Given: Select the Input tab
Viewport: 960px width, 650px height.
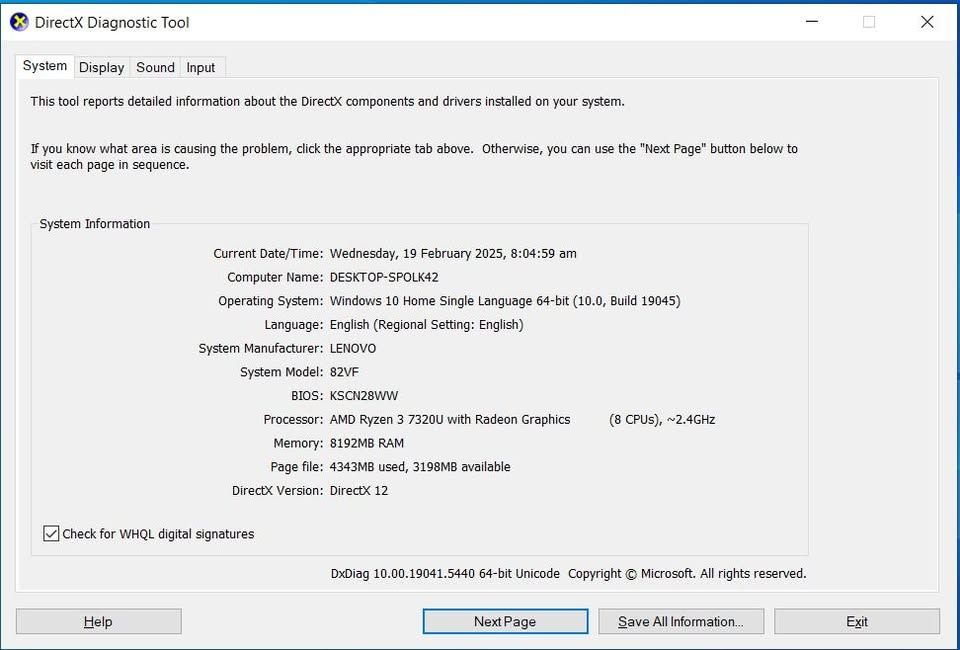Looking at the screenshot, I should click(x=201, y=67).
